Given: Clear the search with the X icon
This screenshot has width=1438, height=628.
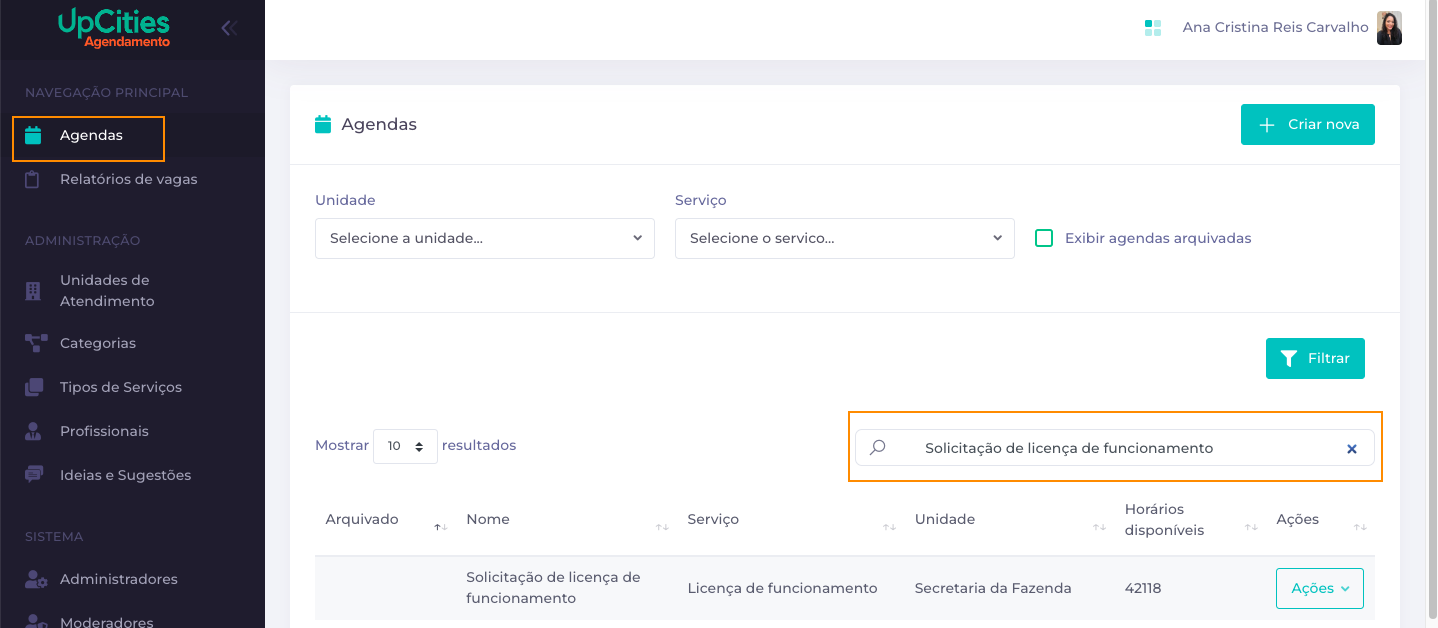Looking at the screenshot, I should tap(1352, 449).
